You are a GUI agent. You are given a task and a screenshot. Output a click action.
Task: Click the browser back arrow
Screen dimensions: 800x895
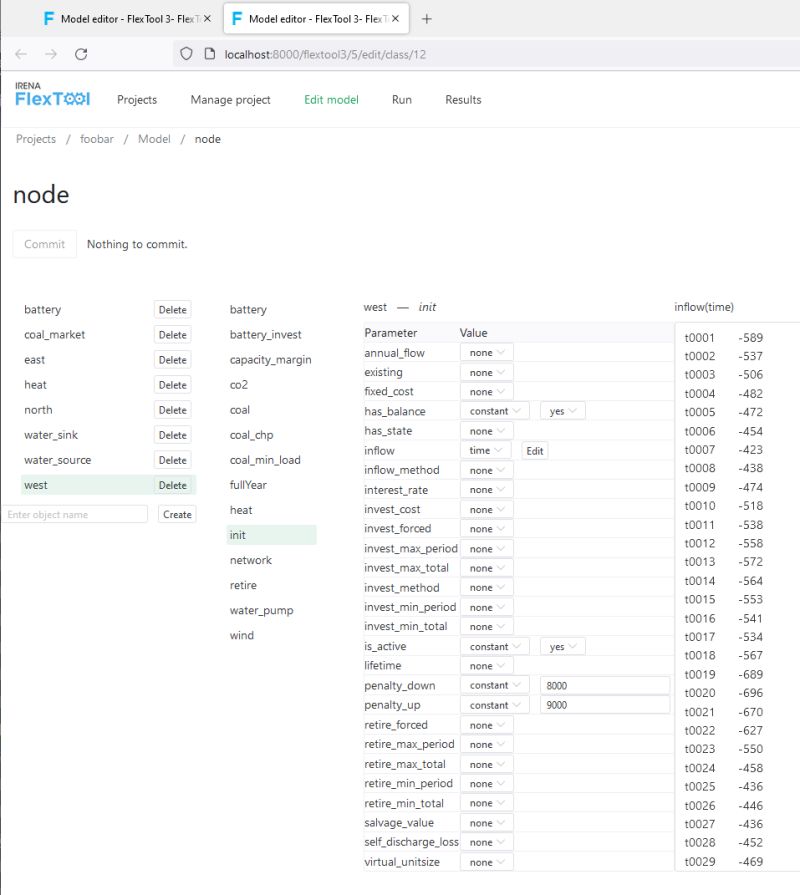point(20,55)
